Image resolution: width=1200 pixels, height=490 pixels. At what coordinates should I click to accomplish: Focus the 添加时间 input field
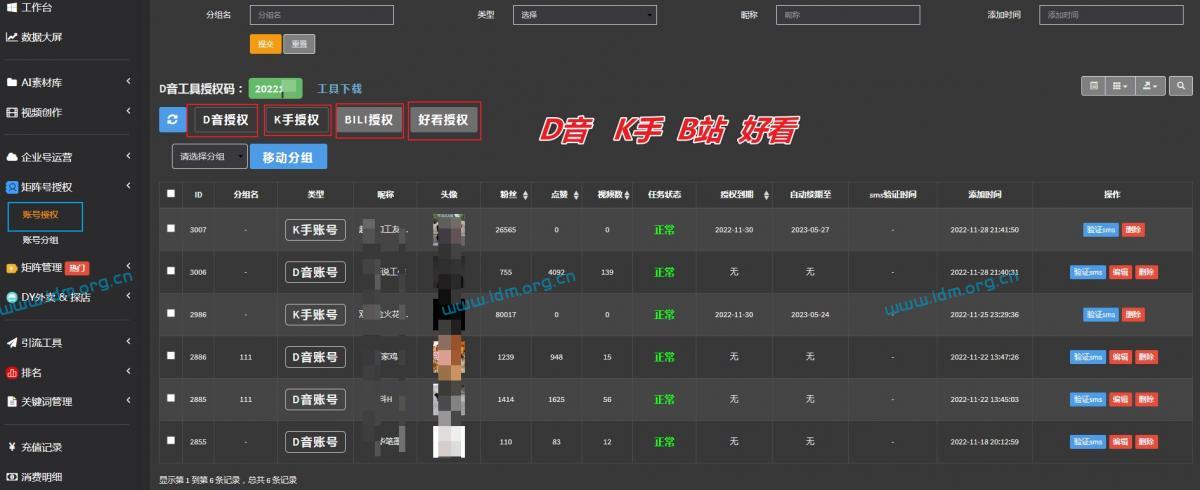click(x=1113, y=15)
